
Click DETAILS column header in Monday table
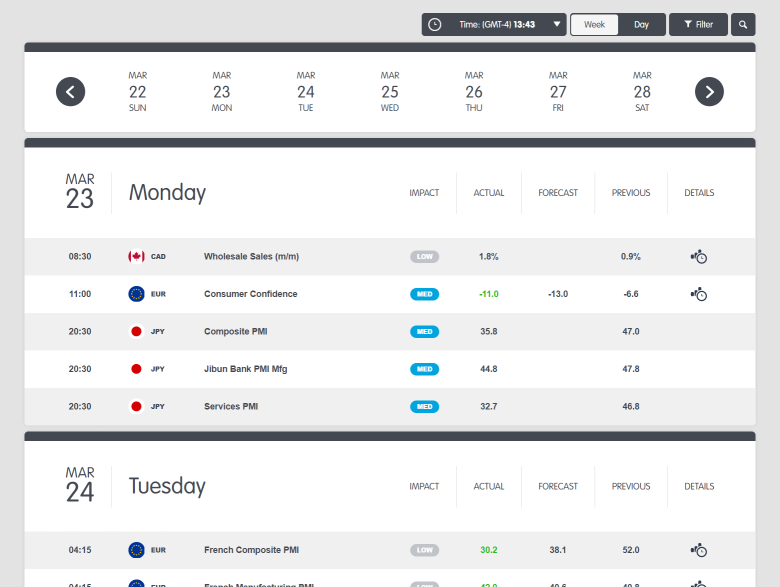699,193
